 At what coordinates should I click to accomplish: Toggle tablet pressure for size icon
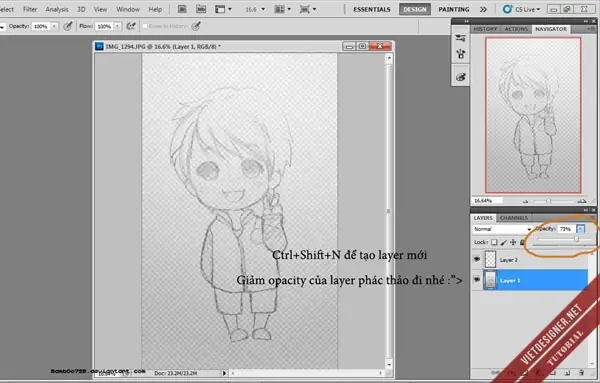click(x=196, y=26)
